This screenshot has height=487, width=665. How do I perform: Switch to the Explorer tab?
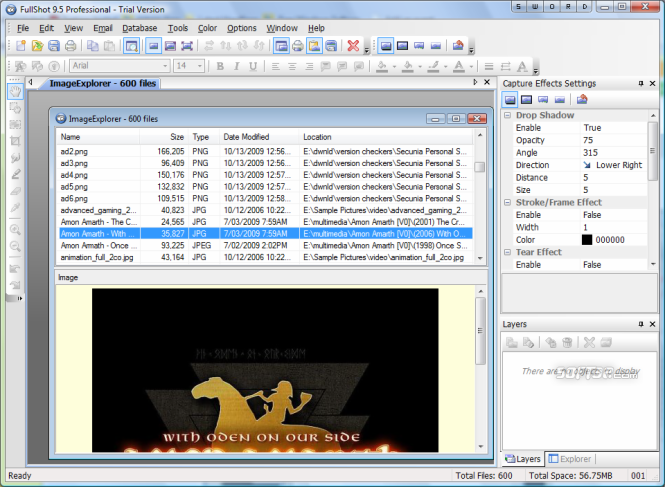click(x=570, y=459)
